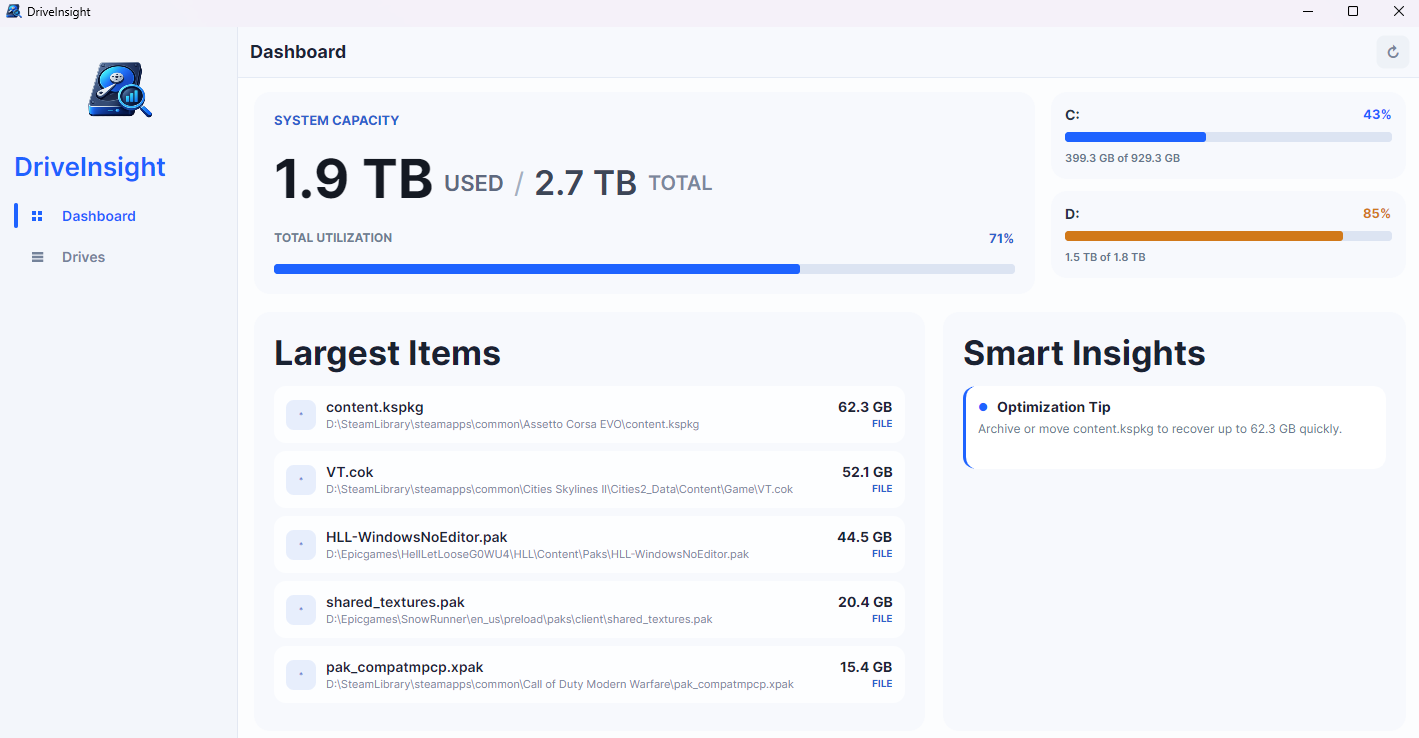Image resolution: width=1419 pixels, height=738 pixels.
Task: Click the file icon beside content.kspkg
Action: (301, 414)
